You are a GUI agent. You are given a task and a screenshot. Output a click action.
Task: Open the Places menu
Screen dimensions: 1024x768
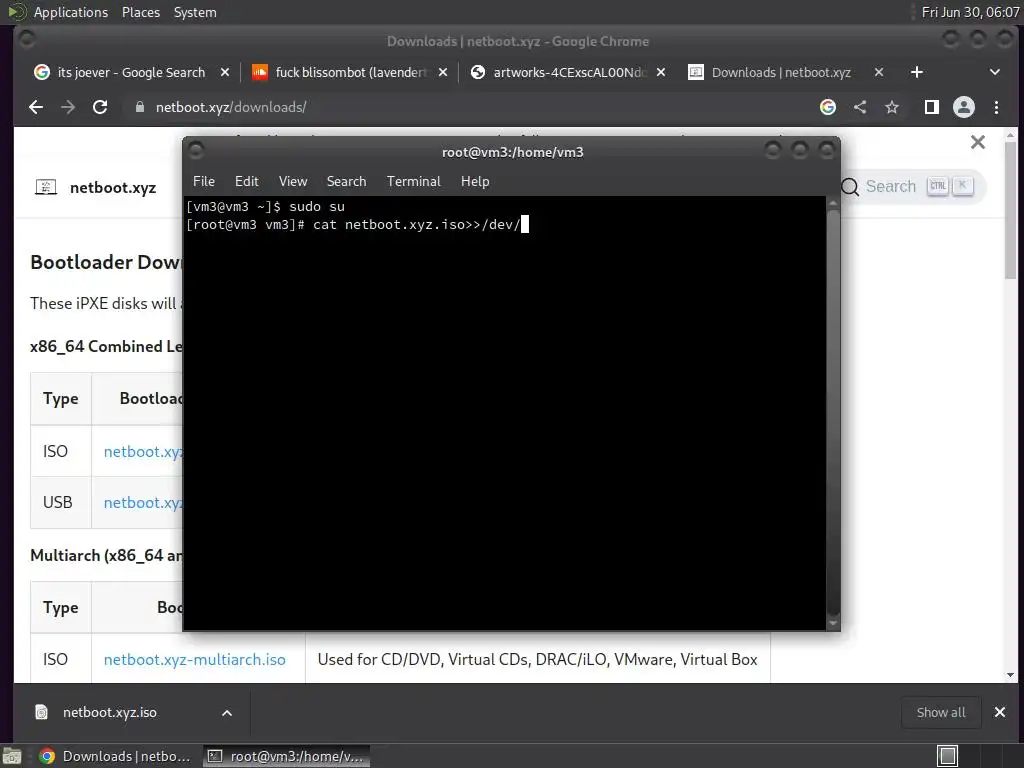[x=140, y=12]
